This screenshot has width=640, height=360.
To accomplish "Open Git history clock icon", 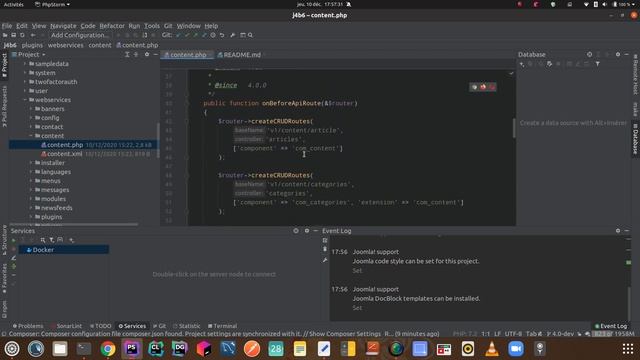I will [x=213, y=35].
